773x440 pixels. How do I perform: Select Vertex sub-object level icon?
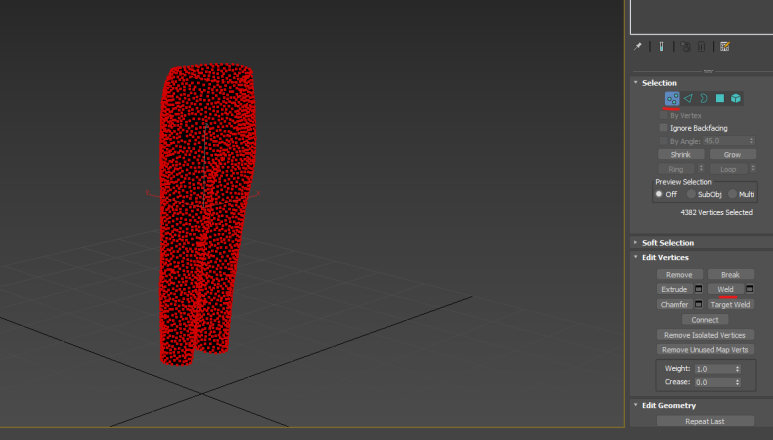tap(672, 98)
